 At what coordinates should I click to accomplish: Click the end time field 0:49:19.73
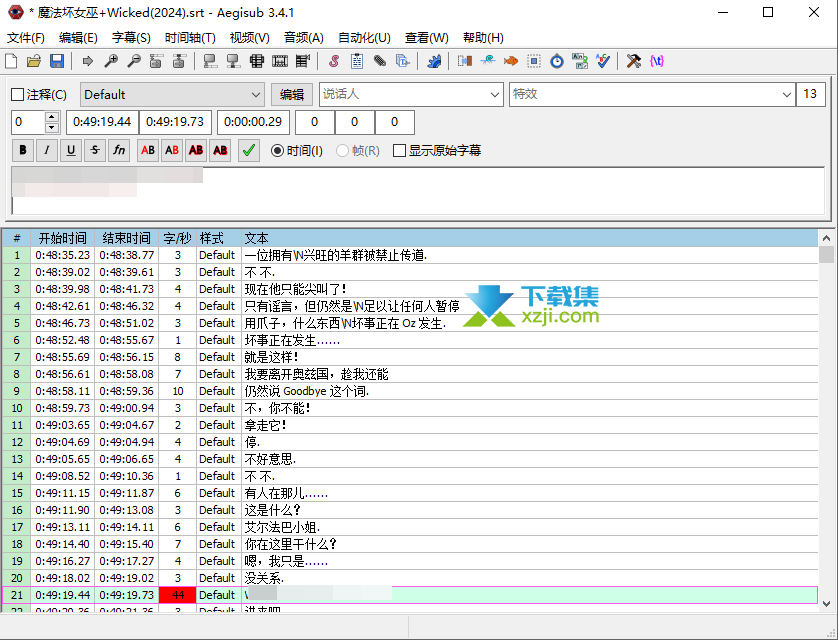click(x=175, y=122)
